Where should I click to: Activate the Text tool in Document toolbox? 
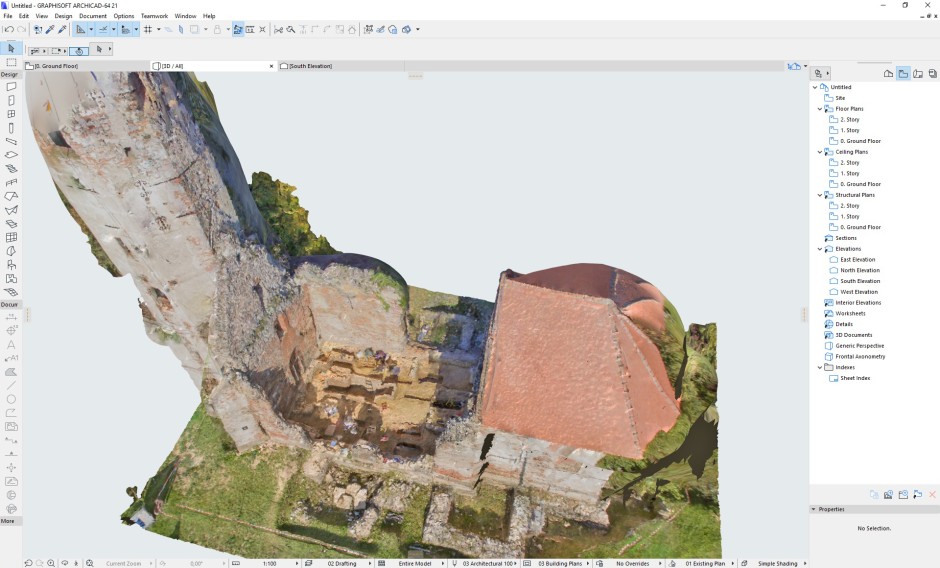pyautogui.click(x=11, y=344)
